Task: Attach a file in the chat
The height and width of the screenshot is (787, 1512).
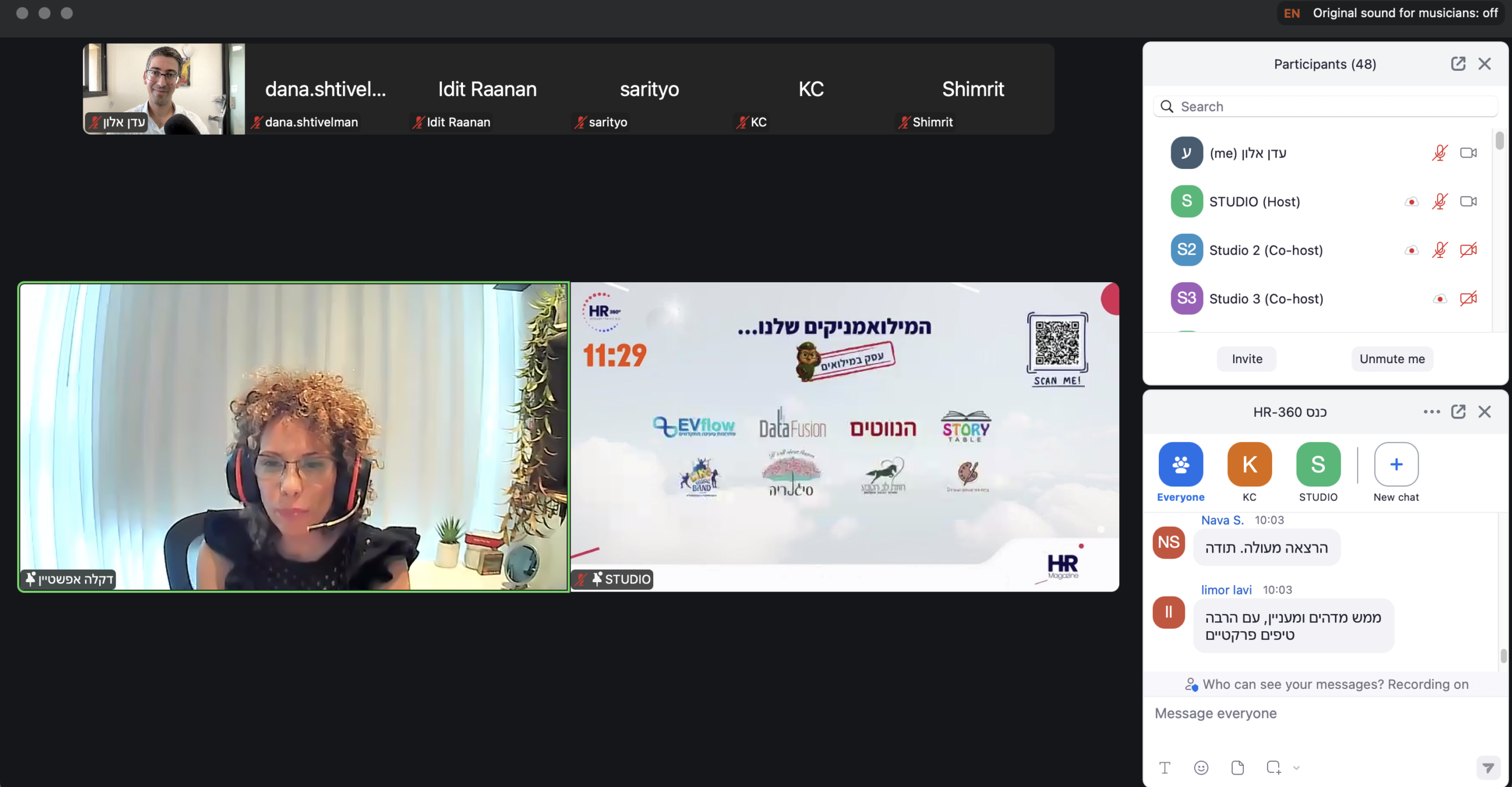Action: (x=1237, y=767)
